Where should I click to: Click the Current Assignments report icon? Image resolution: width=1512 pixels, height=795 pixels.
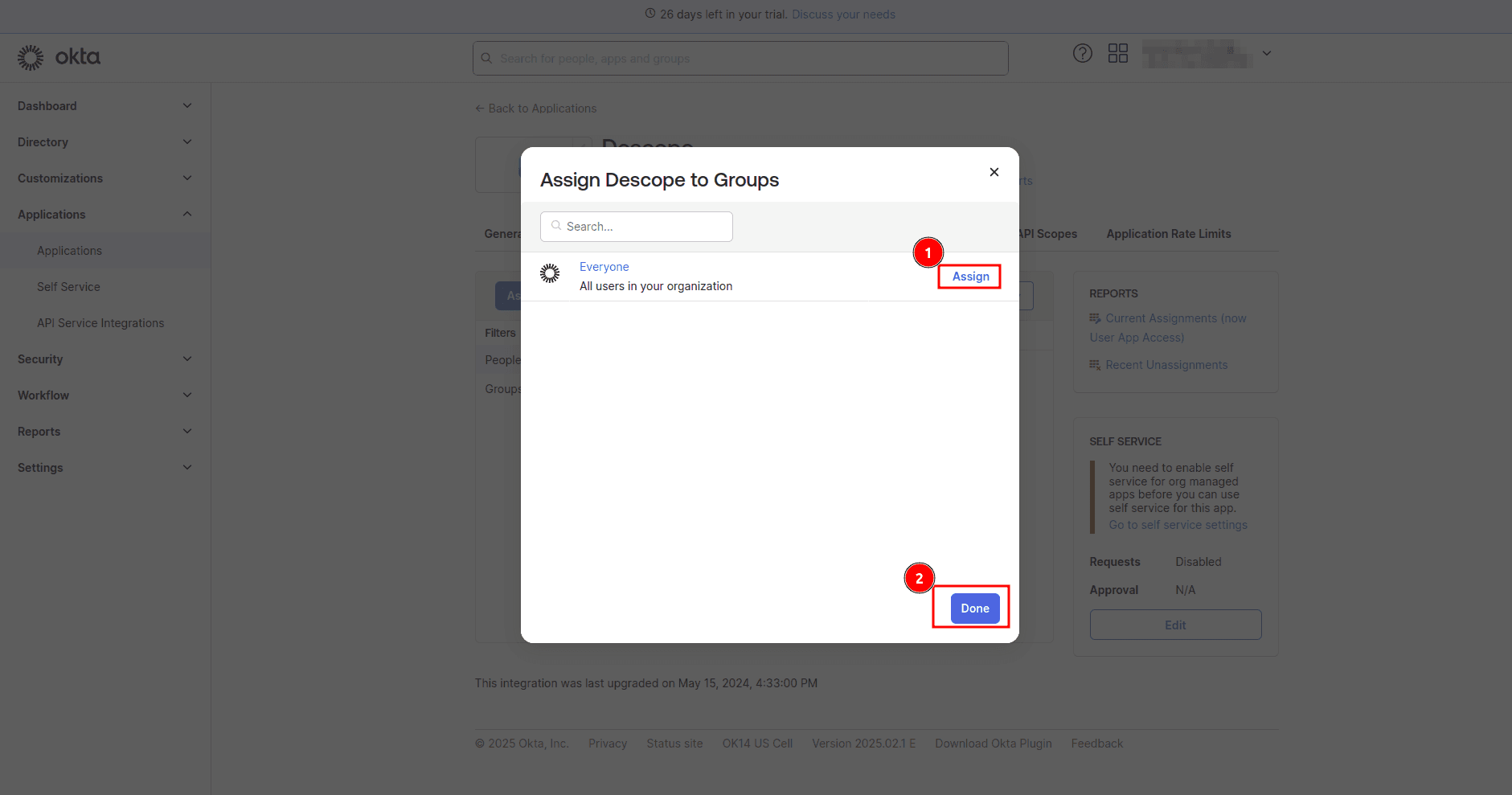(x=1096, y=318)
